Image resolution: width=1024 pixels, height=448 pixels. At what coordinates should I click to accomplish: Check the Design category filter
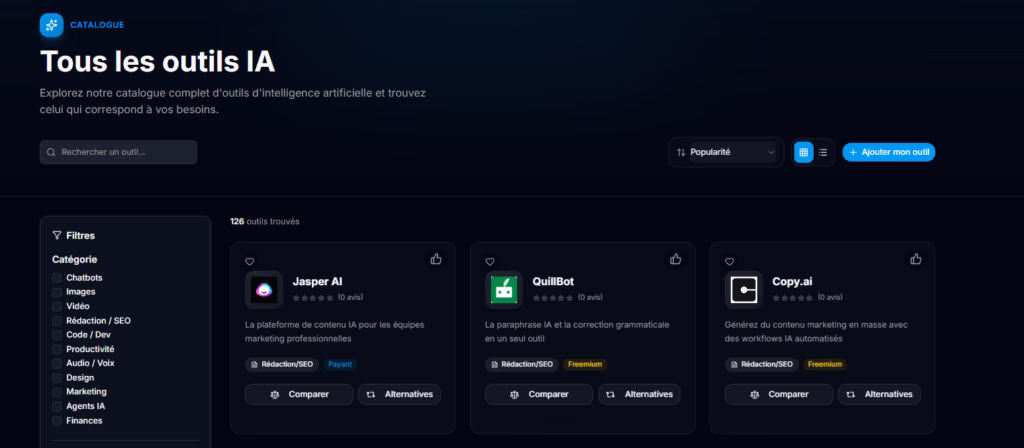(57, 377)
